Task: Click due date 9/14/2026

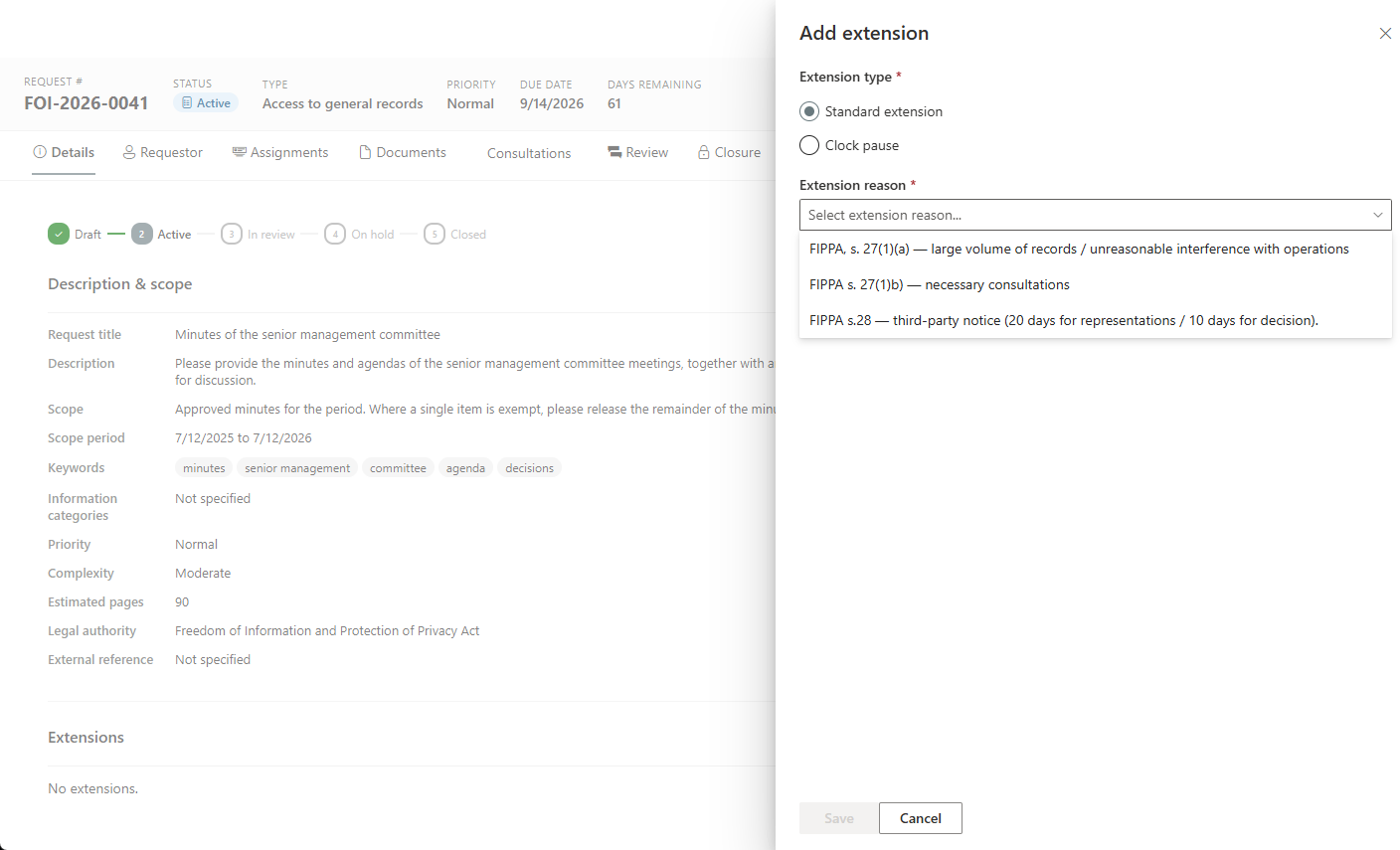Action: tap(552, 103)
